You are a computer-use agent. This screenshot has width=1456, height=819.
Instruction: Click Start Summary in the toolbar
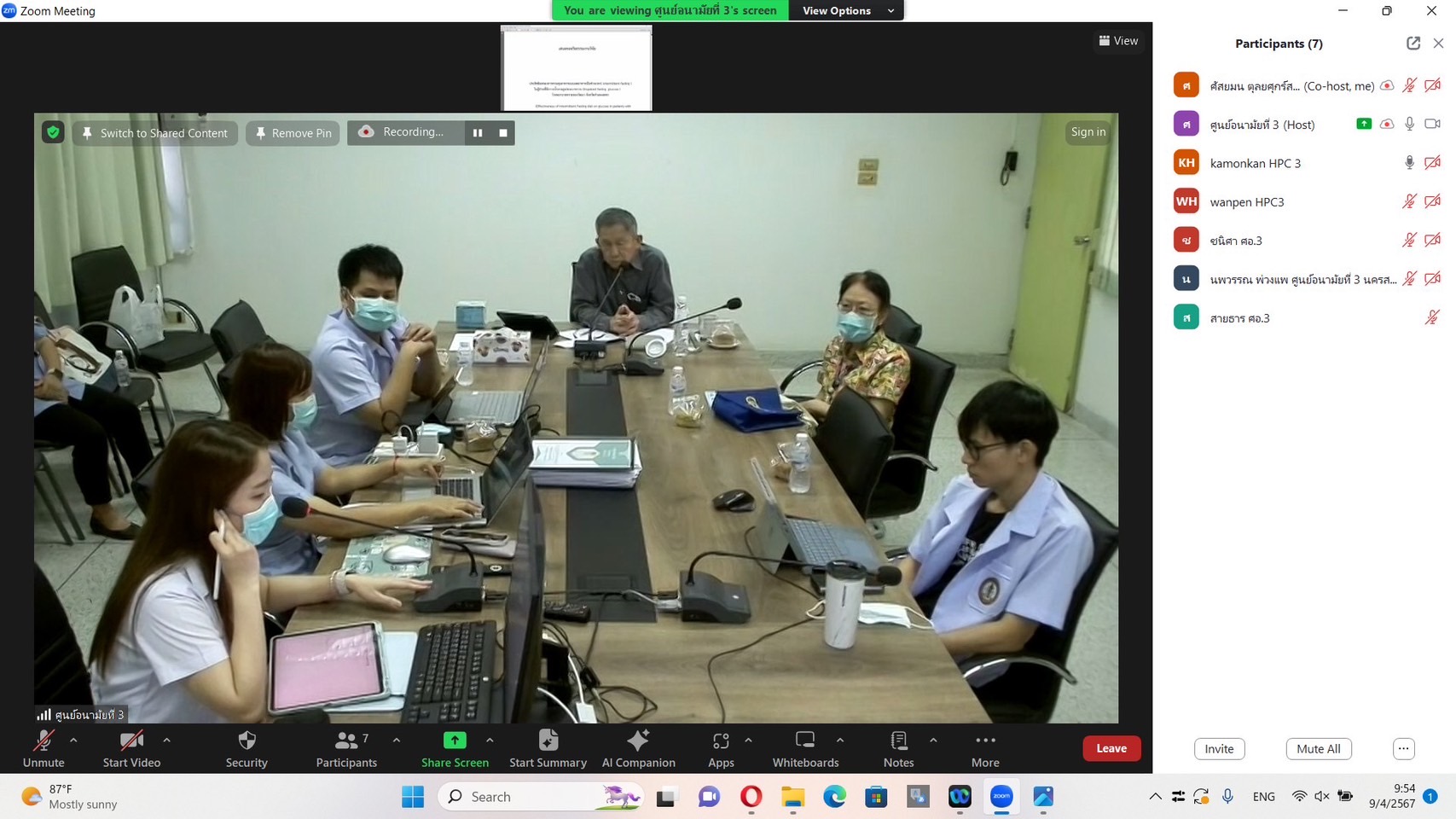pyautogui.click(x=548, y=748)
